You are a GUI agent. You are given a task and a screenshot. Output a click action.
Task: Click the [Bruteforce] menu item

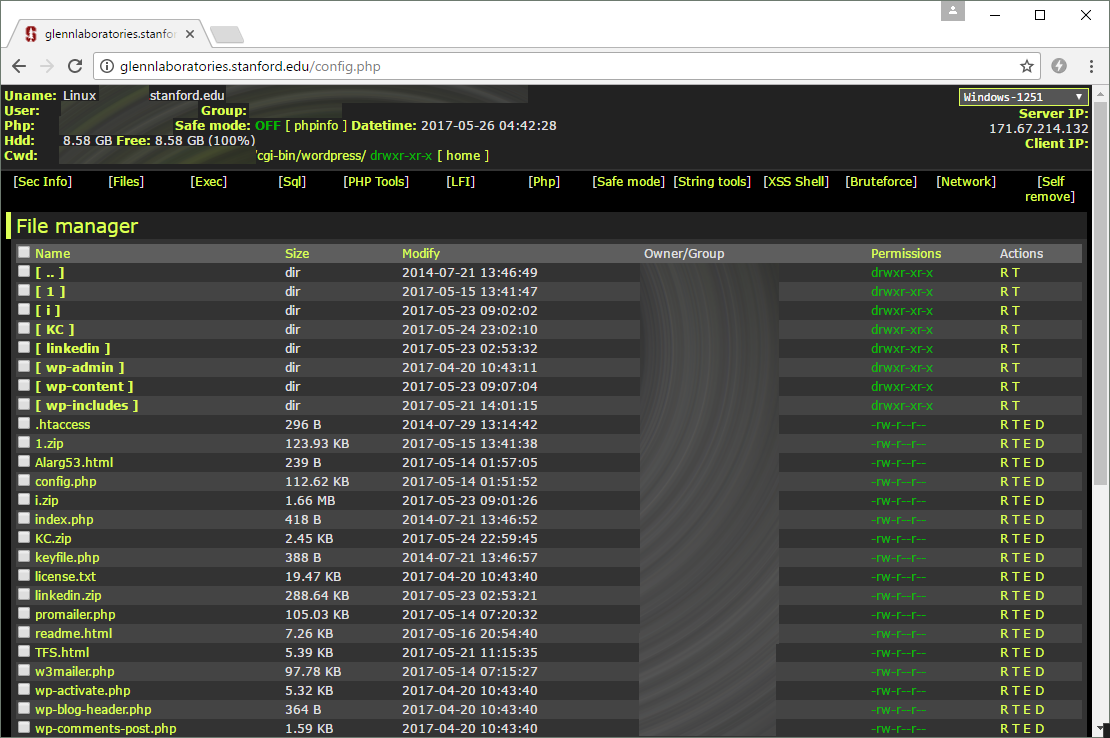coord(881,181)
